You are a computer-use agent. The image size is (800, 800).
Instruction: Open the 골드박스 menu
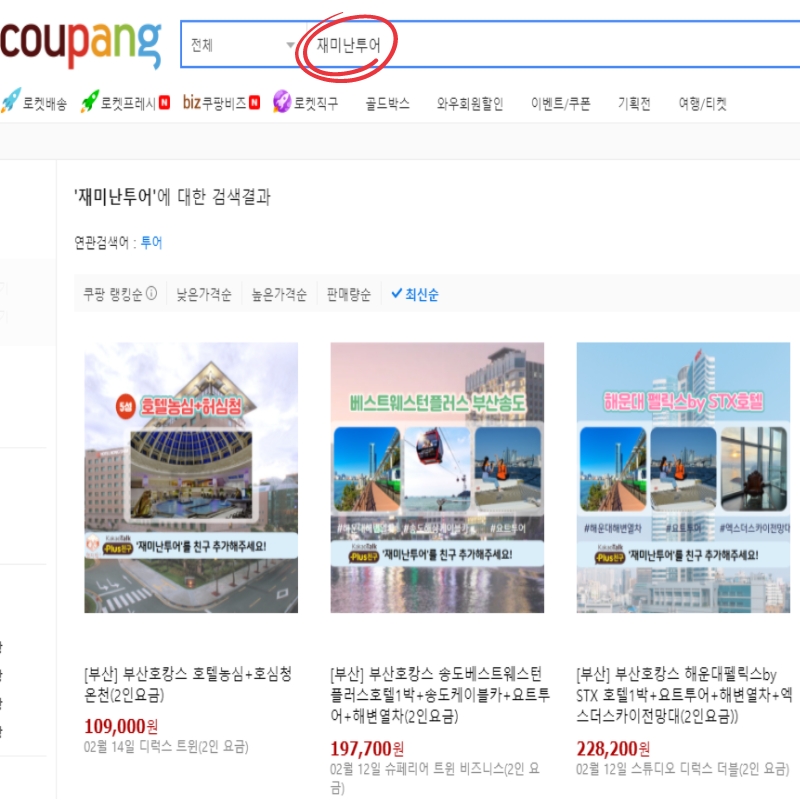pyautogui.click(x=388, y=104)
